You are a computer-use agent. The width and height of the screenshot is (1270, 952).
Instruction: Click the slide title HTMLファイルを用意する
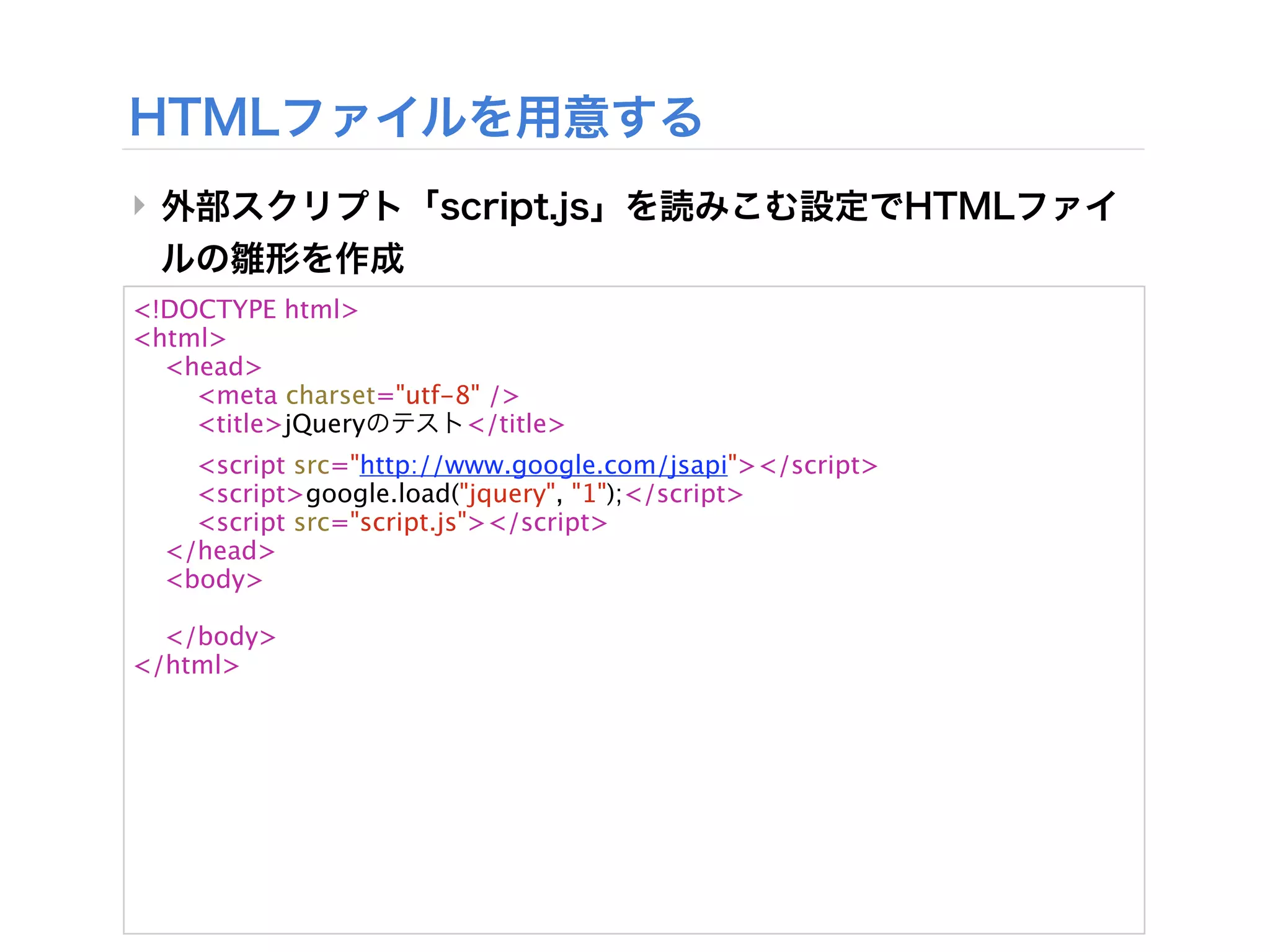point(415,117)
